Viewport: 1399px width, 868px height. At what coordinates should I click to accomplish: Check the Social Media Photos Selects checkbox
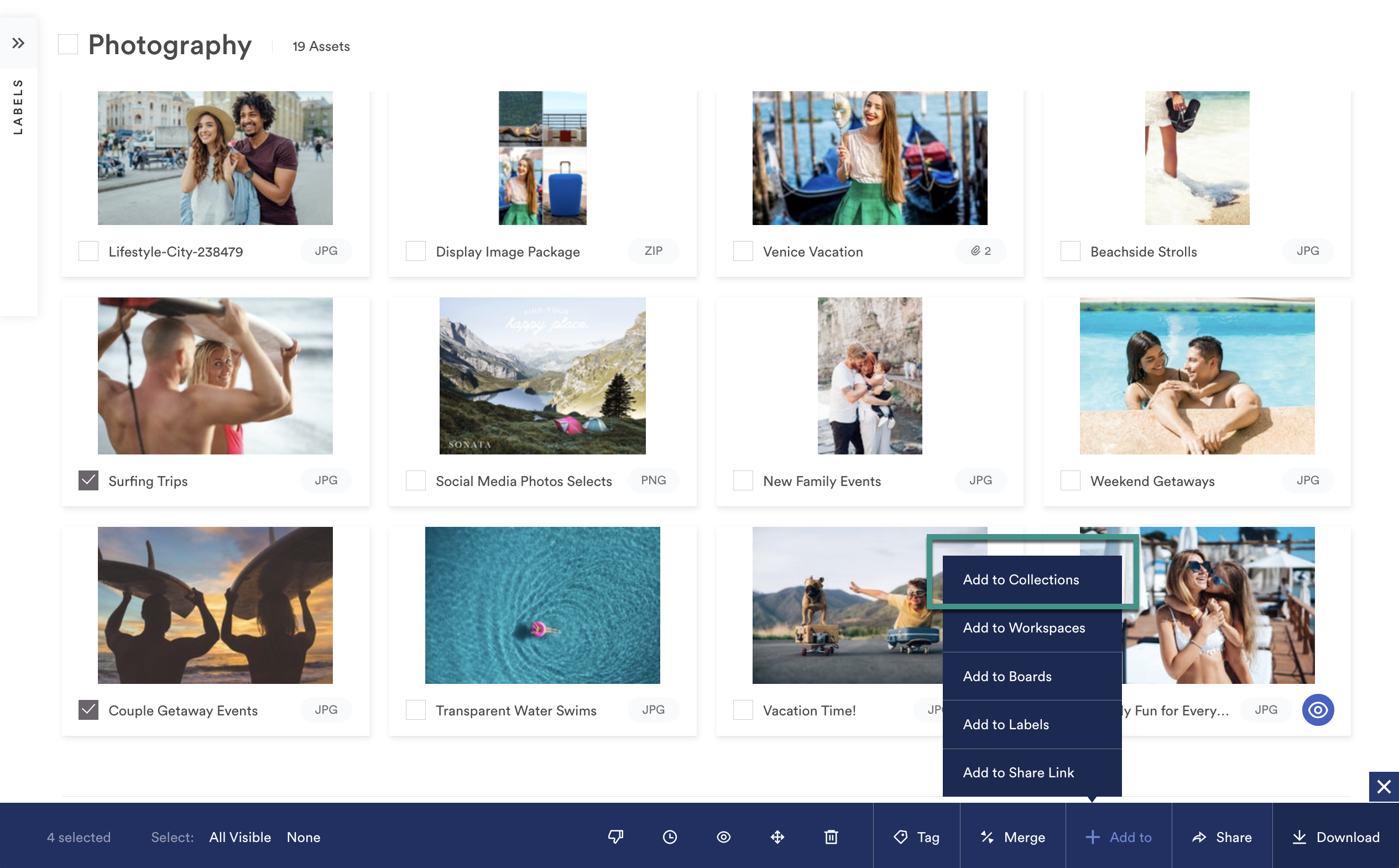416,480
